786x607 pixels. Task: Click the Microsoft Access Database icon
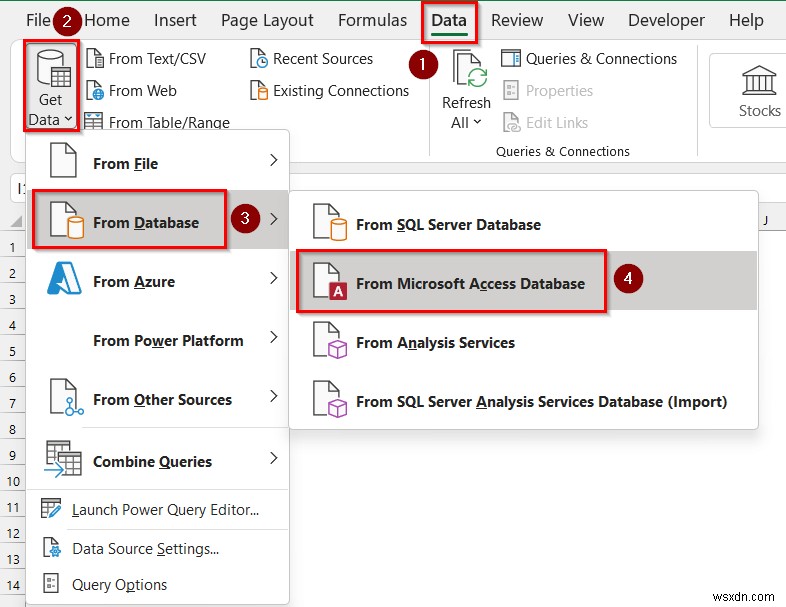[x=330, y=281]
